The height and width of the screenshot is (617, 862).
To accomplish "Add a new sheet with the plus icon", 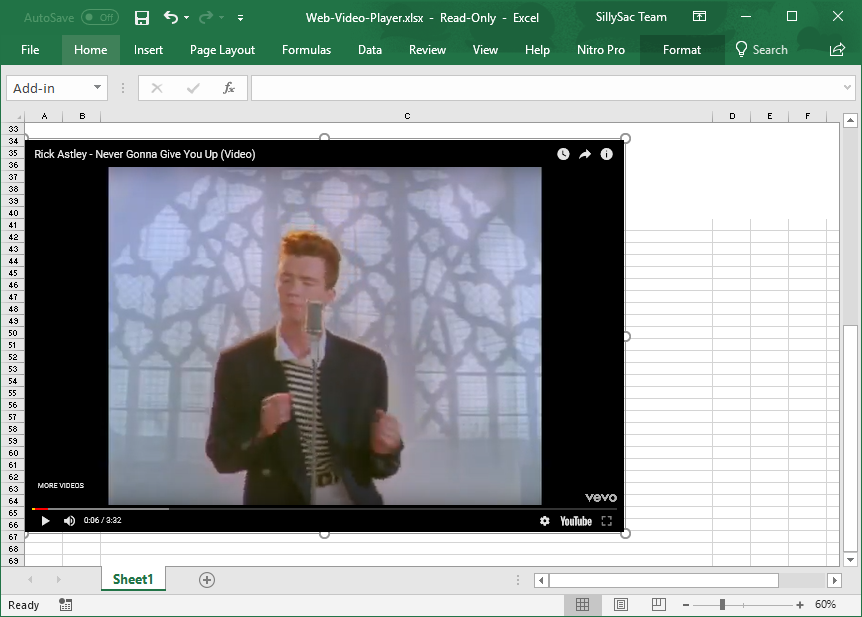I will point(207,580).
